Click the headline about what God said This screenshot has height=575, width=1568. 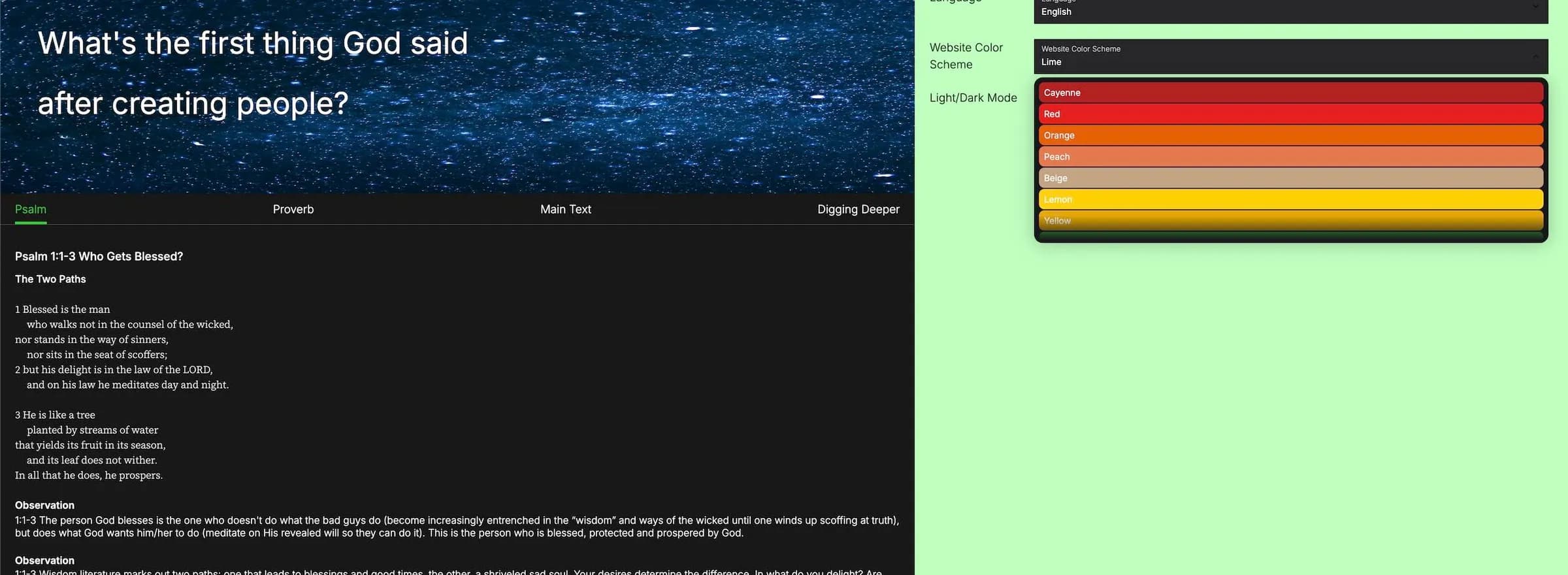(253, 73)
